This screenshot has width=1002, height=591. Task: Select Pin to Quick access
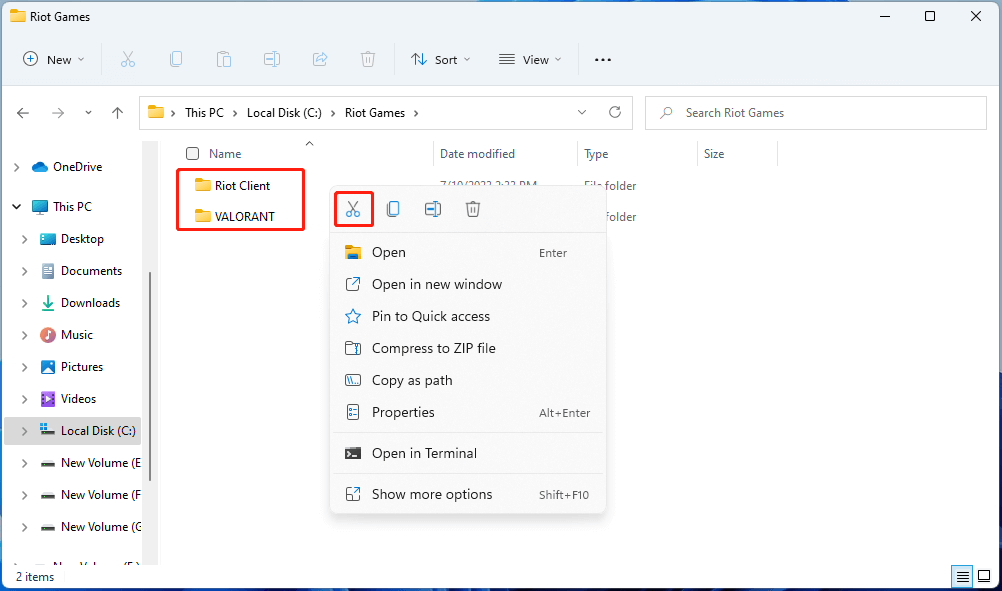(468, 316)
